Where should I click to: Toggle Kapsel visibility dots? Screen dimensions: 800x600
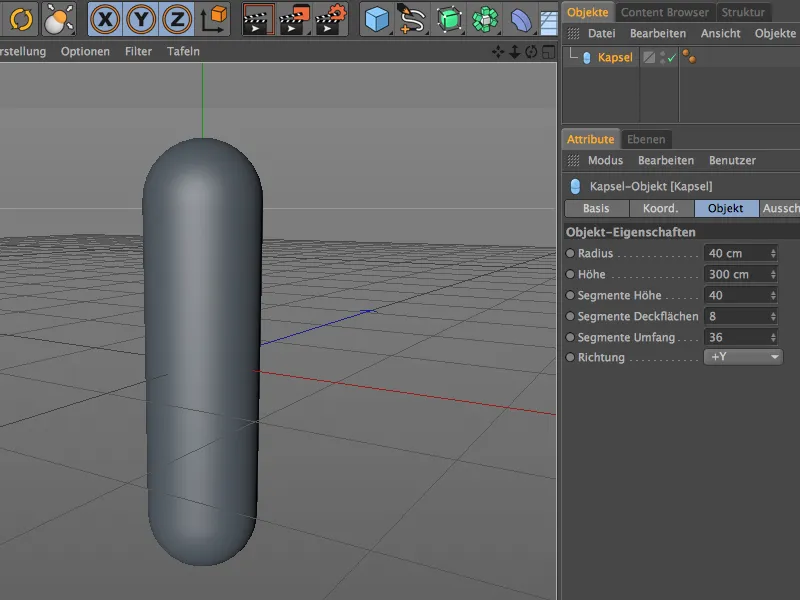[x=663, y=57]
